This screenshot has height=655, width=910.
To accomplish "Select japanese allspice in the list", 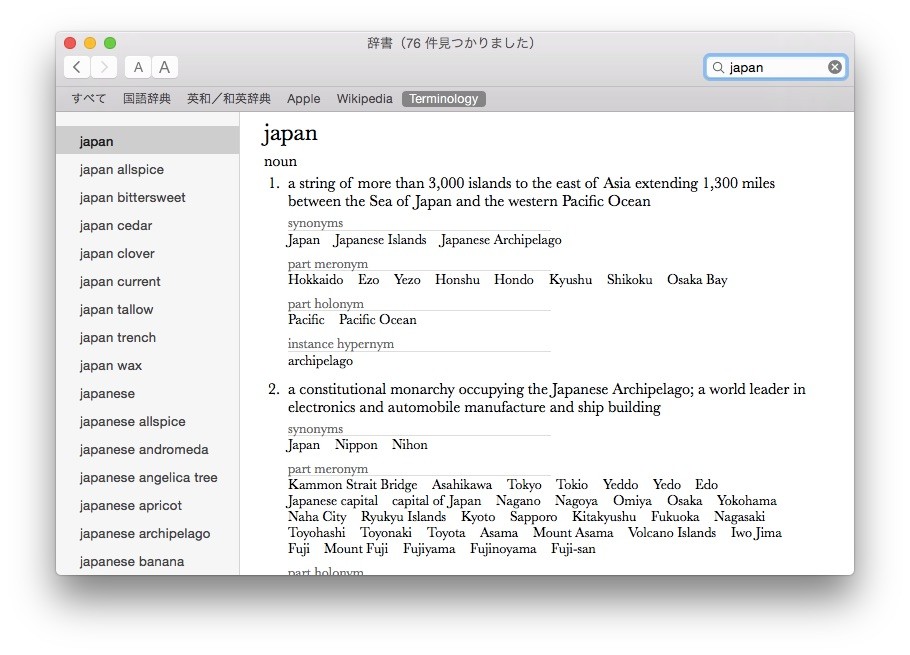I will click(x=147, y=421).
